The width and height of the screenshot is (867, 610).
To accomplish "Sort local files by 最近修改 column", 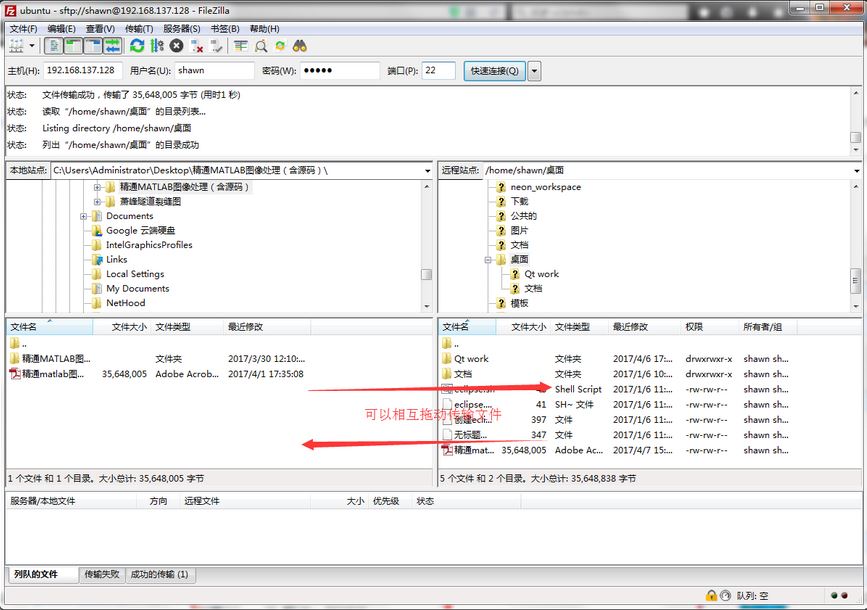I will pos(268,327).
